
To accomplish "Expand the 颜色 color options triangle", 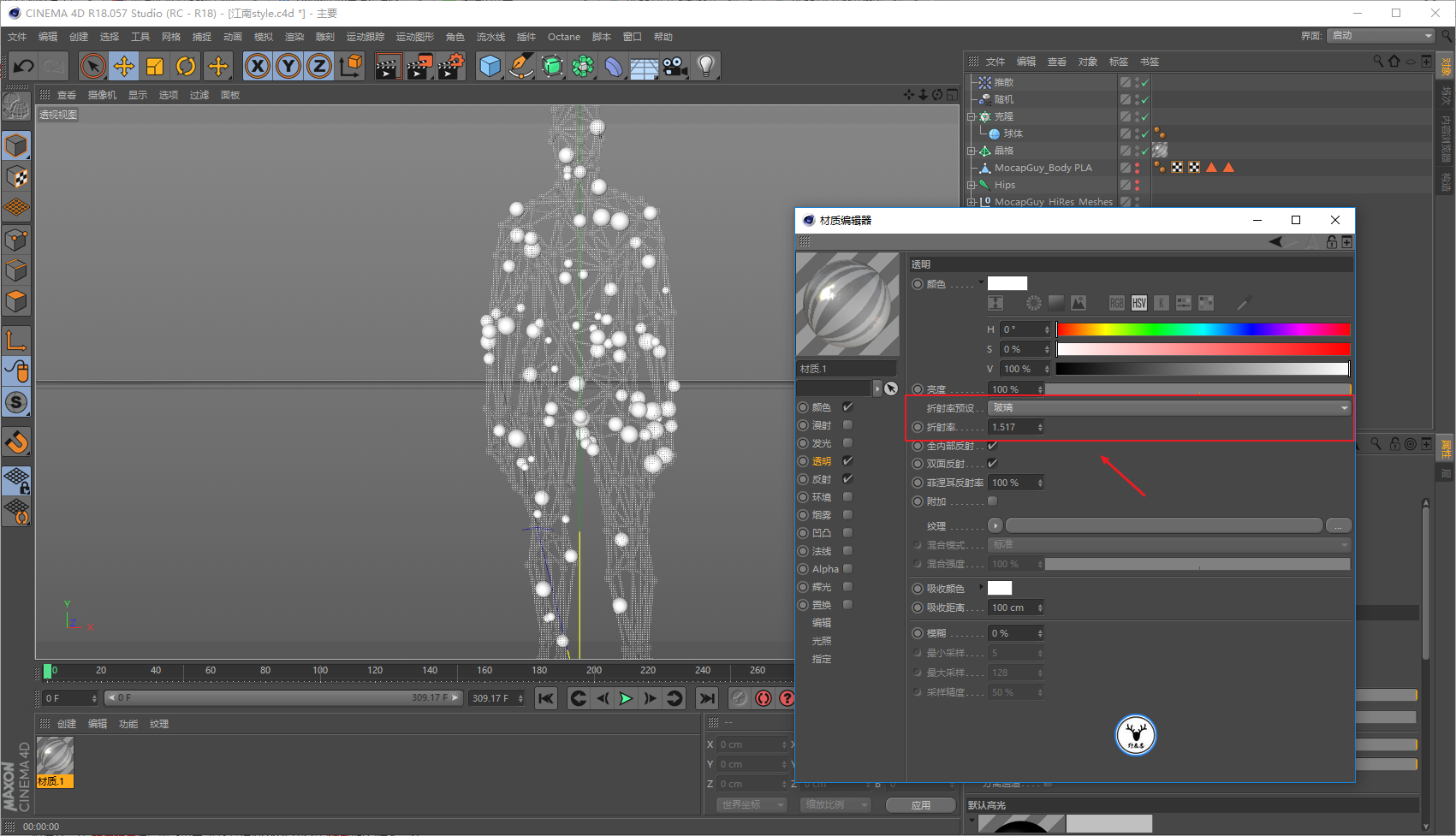I will tap(981, 282).
